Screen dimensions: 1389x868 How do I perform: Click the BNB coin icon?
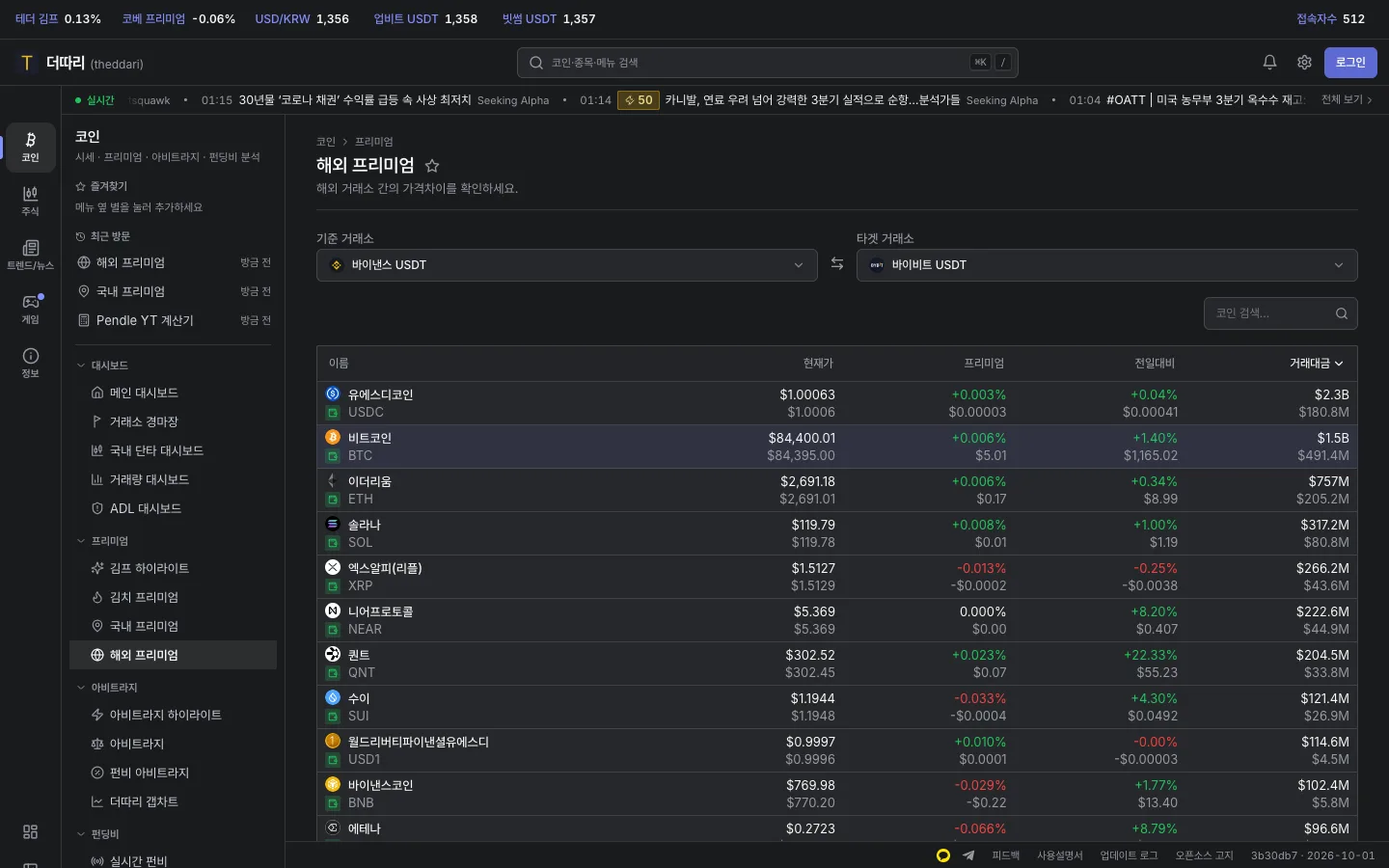pyautogui.click(x=333, y=784)
